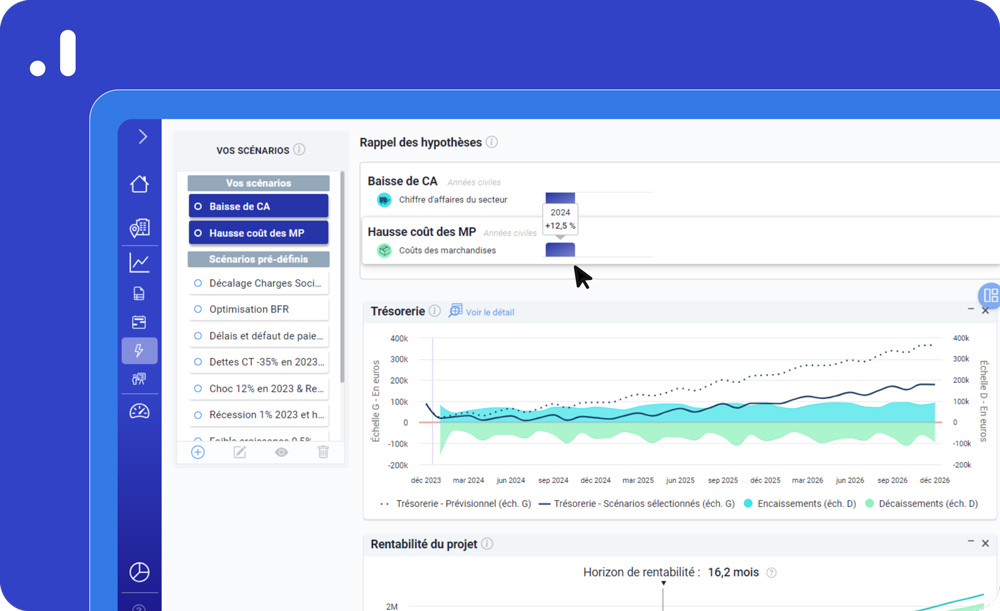Click the Hausse coût des MP hypothesis heading

[x=422, y=232]
